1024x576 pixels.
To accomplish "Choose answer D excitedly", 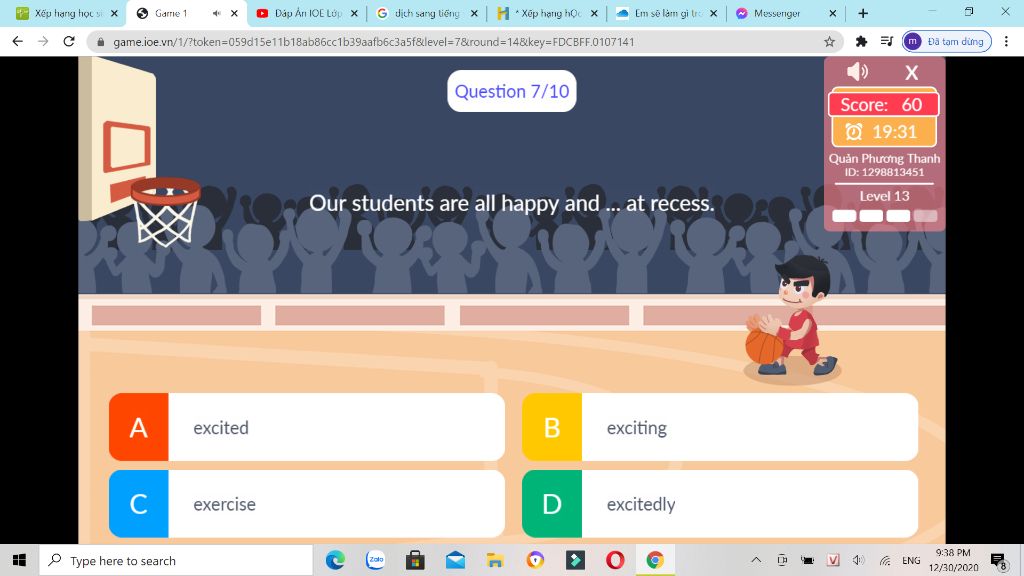I will [x=720, y=504].
